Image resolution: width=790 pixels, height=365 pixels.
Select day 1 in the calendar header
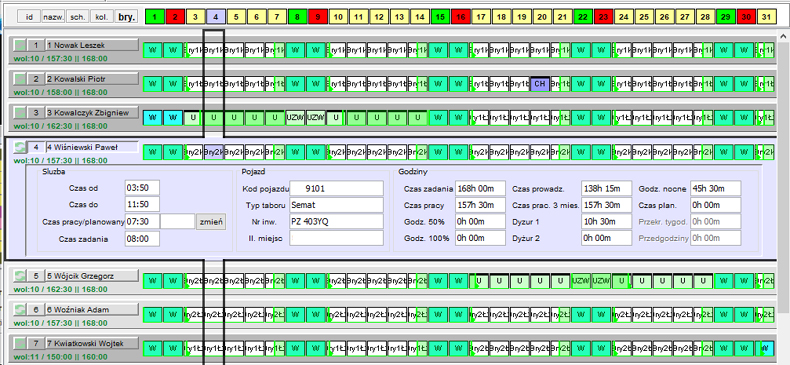(x=155, y=17)
